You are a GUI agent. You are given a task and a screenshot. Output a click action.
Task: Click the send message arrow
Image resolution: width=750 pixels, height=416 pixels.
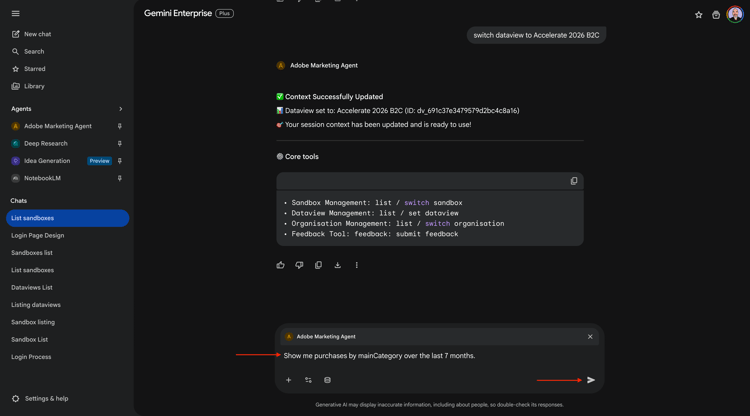tap(591, 380)
